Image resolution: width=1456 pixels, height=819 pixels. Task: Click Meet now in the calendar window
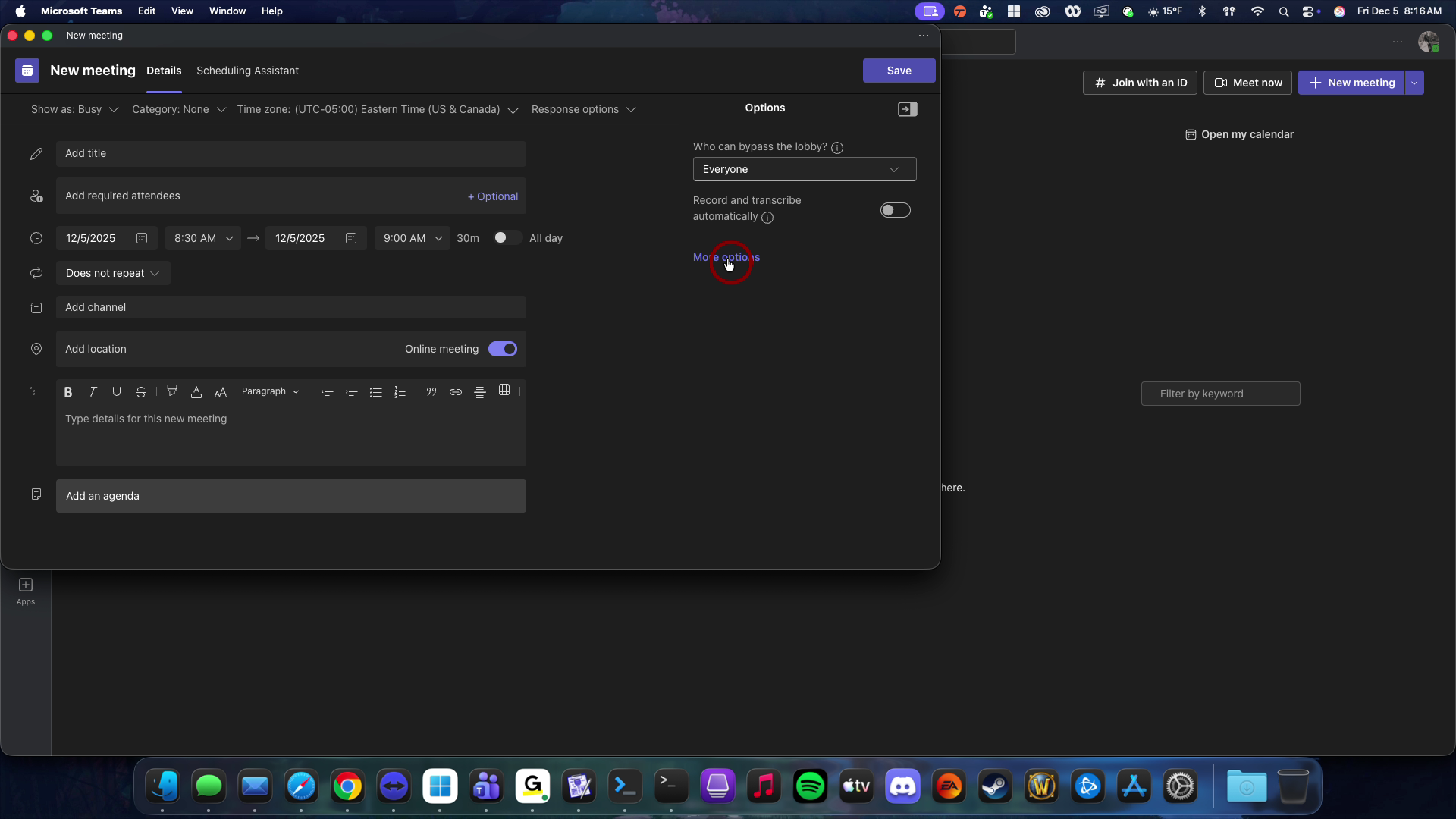(1247, 83)
